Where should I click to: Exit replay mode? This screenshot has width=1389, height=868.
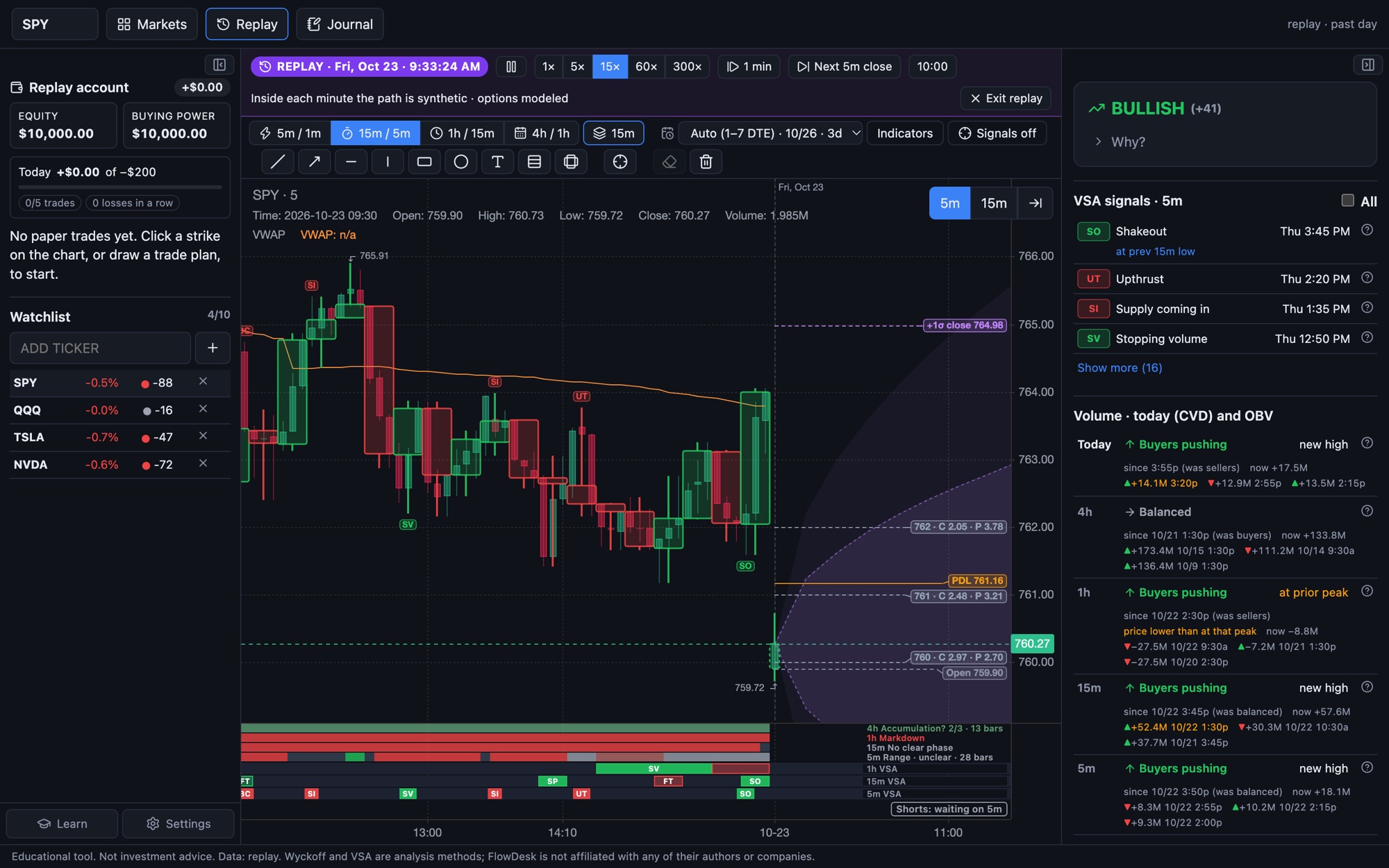[x=1006, y=99]
